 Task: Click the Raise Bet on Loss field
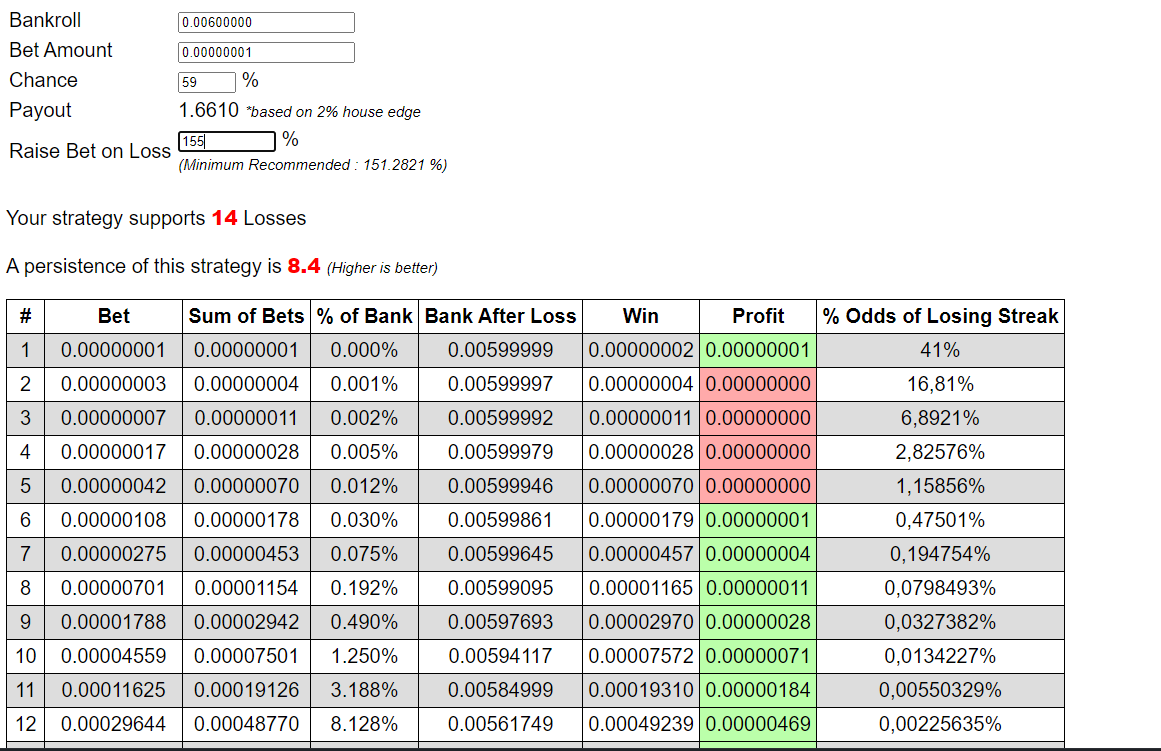[227, 141]
